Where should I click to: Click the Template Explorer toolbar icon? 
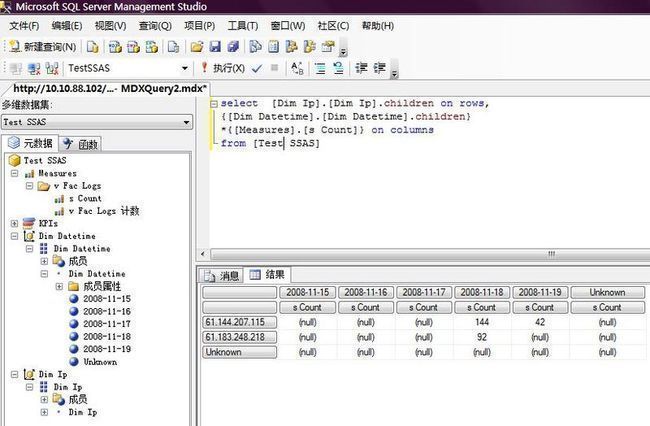point(310,47)
